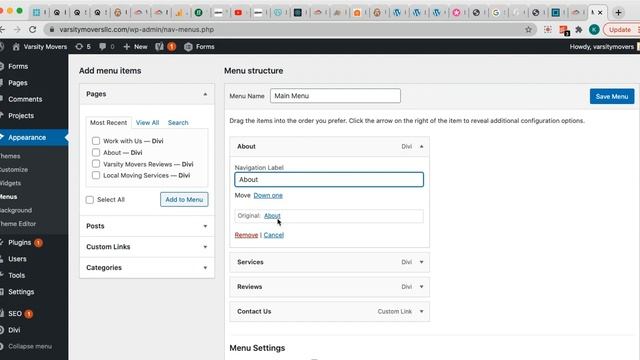Check the About — Divi page checkbox
Screen dimensions: 640x360
(x=96, y=152)
